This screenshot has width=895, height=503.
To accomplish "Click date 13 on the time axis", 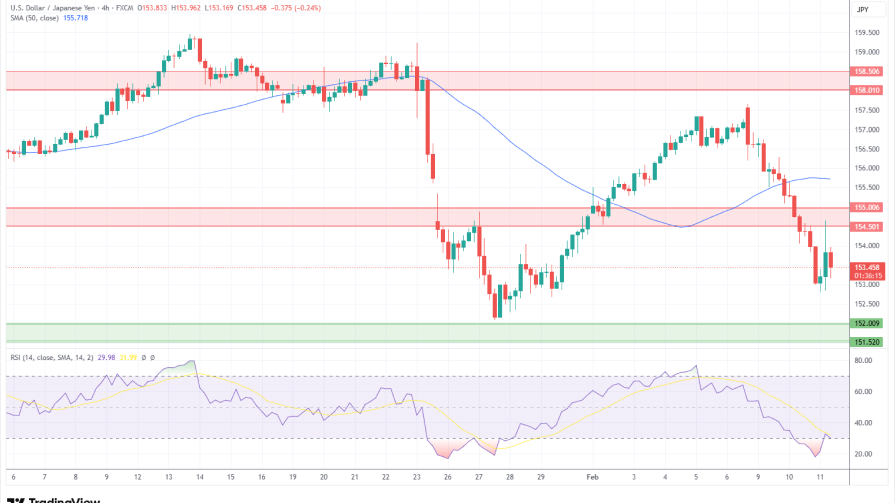I will 168,477.
